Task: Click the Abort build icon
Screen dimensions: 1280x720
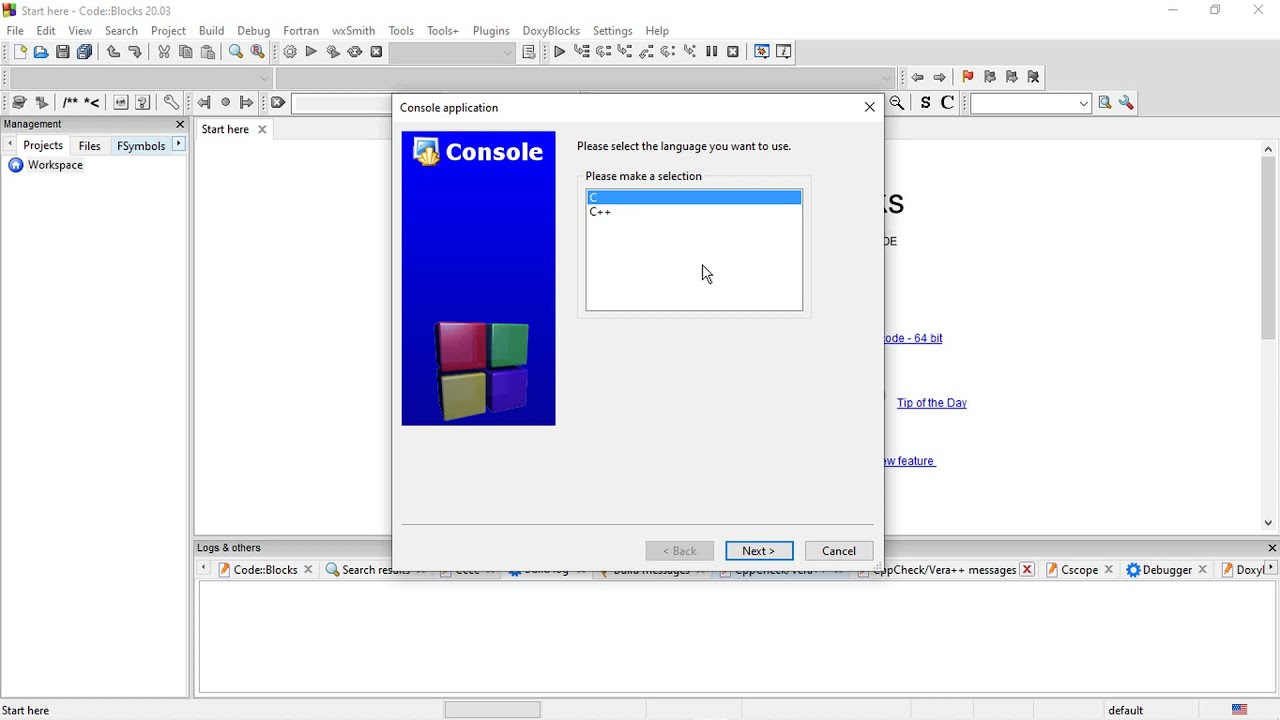Action: (377, 52)
